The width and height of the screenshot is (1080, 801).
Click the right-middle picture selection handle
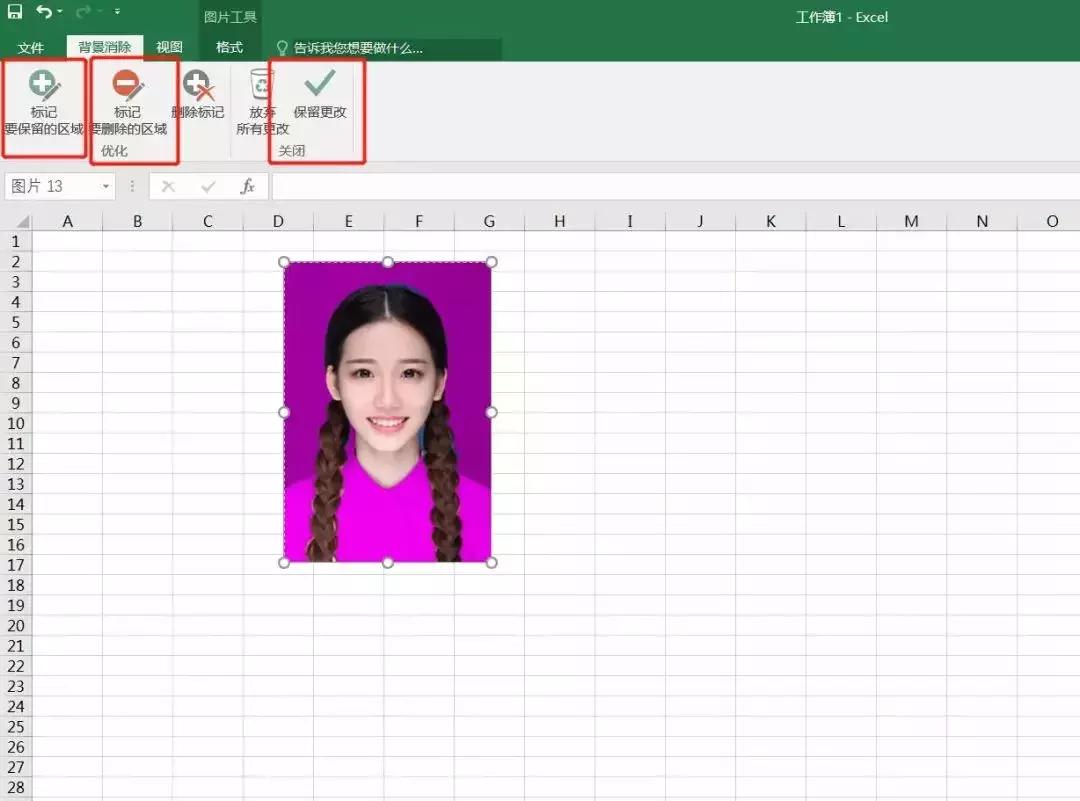coord(491,412)
